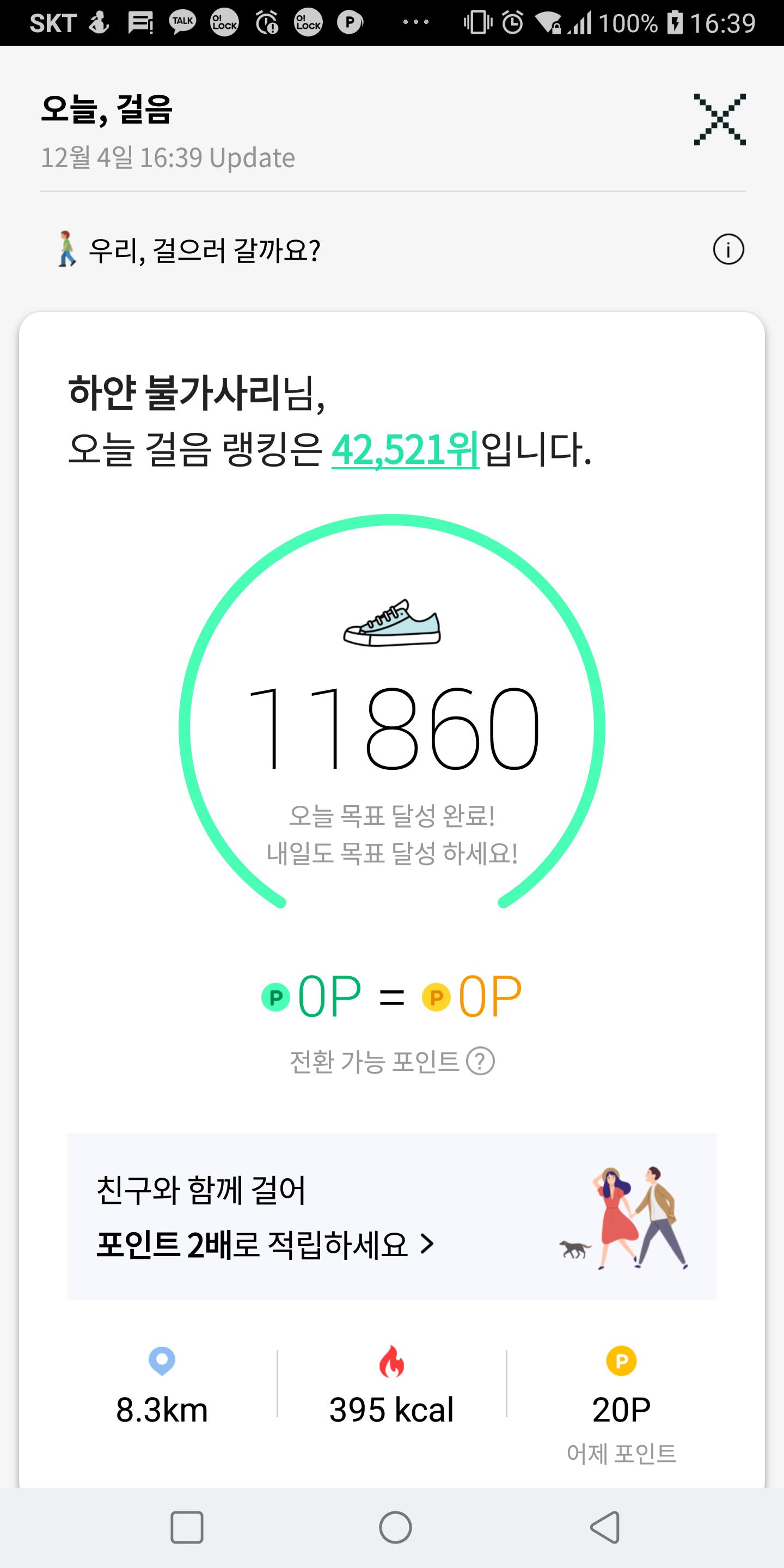This screenshot has height=1568, width=784.
Task: Tap the green P point coin
Action: tap(275, 997)
